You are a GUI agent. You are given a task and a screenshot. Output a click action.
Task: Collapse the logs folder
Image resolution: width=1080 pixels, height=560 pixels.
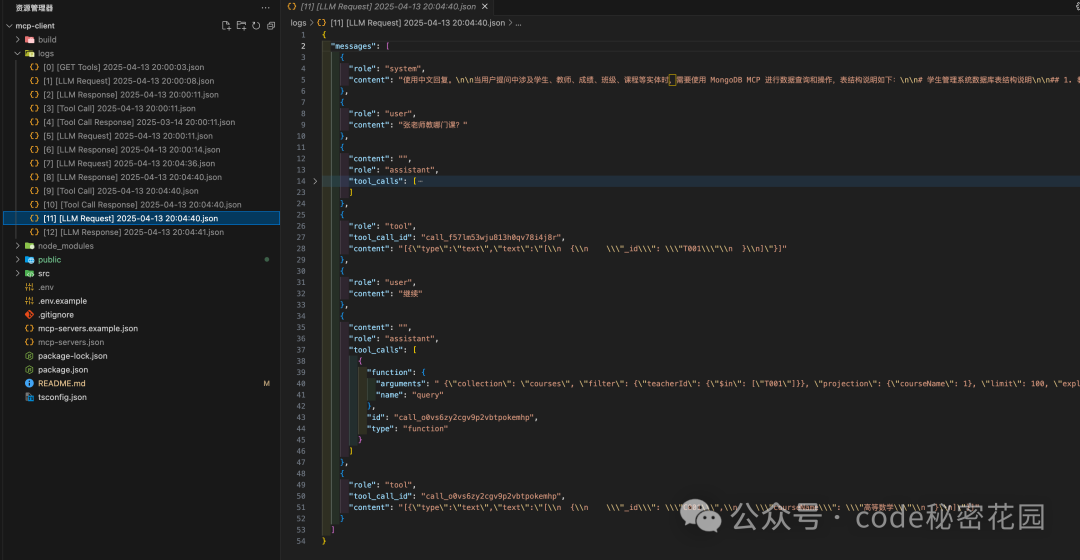[x=18, y=53]
